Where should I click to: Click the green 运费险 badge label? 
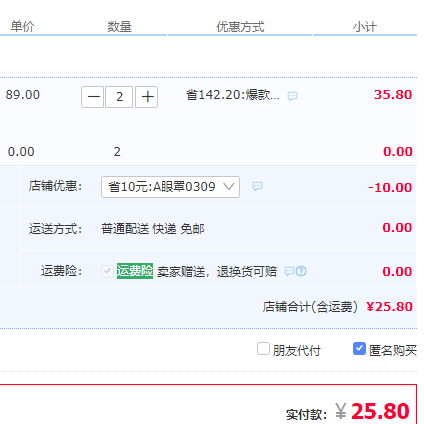pos(135,271)
